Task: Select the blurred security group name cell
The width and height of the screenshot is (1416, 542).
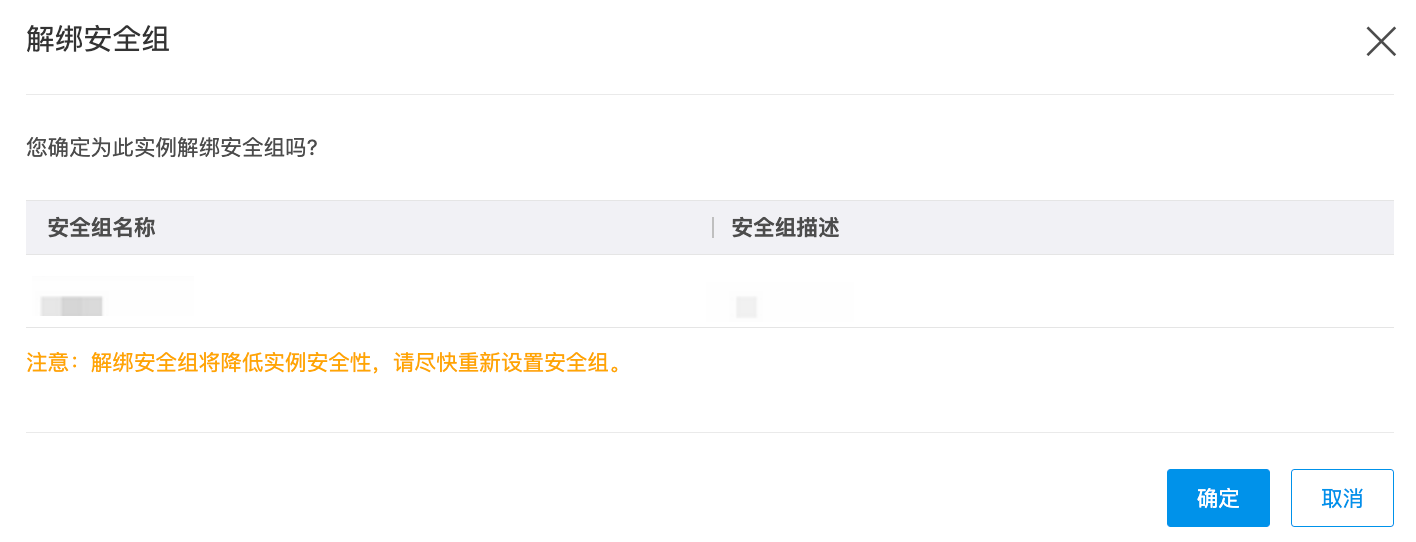Action: (x=72, y=306)
